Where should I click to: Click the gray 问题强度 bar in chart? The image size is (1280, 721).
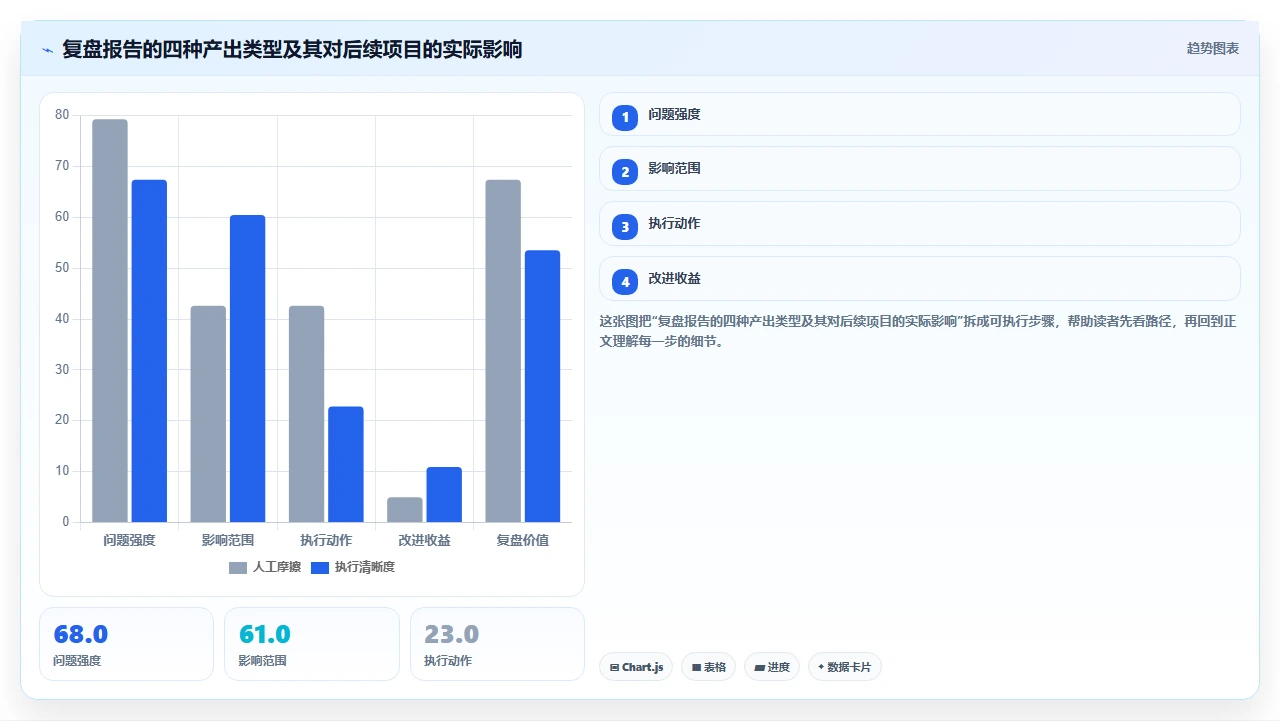point(110,321)
